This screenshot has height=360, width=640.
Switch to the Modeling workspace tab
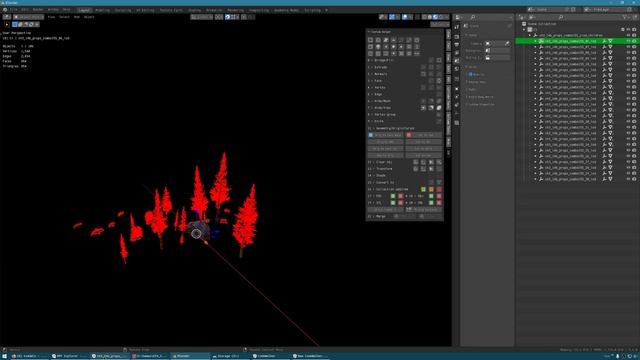click(x=102, y=10)
